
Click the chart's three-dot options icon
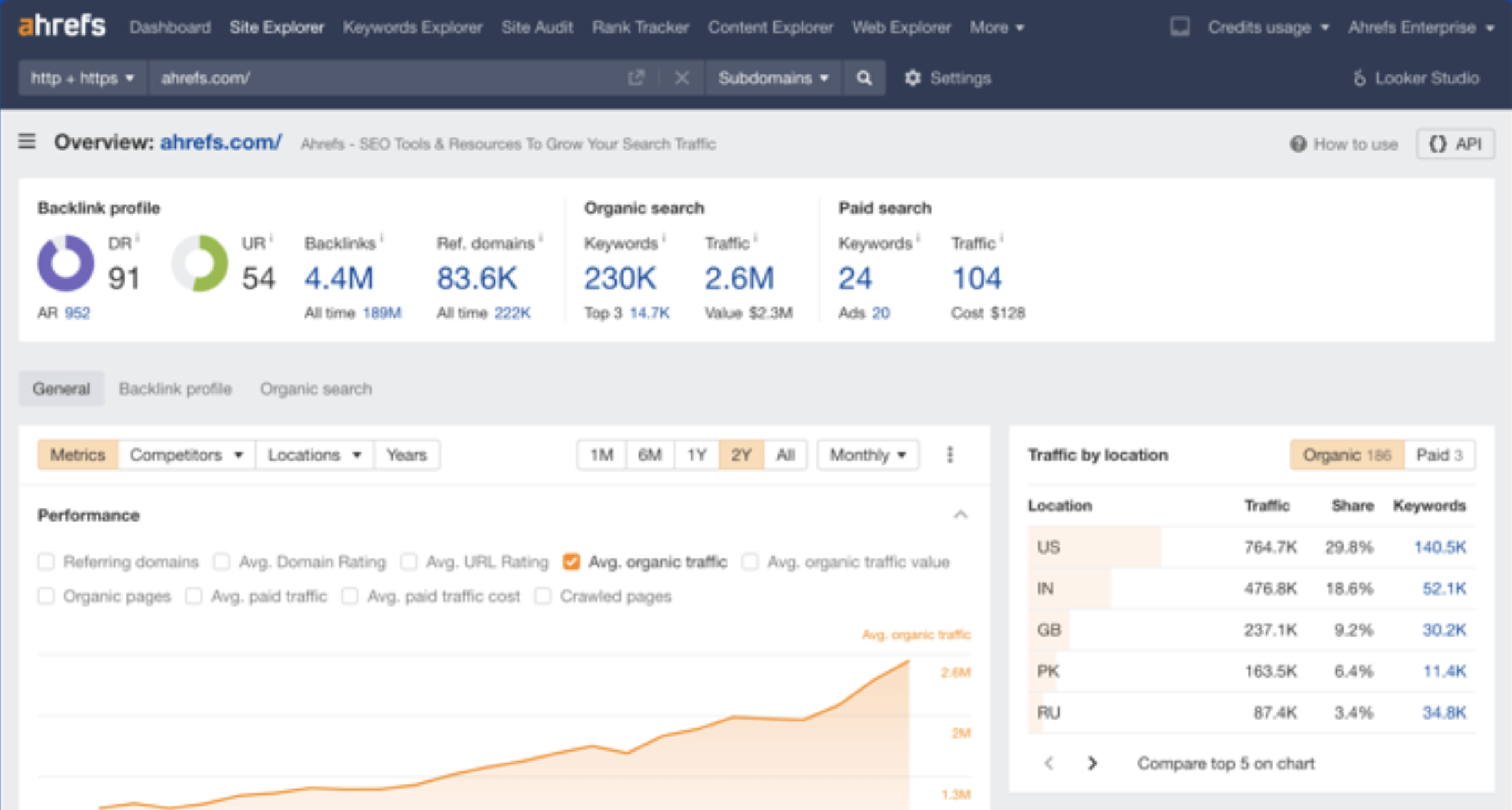[x=950, y=455]
